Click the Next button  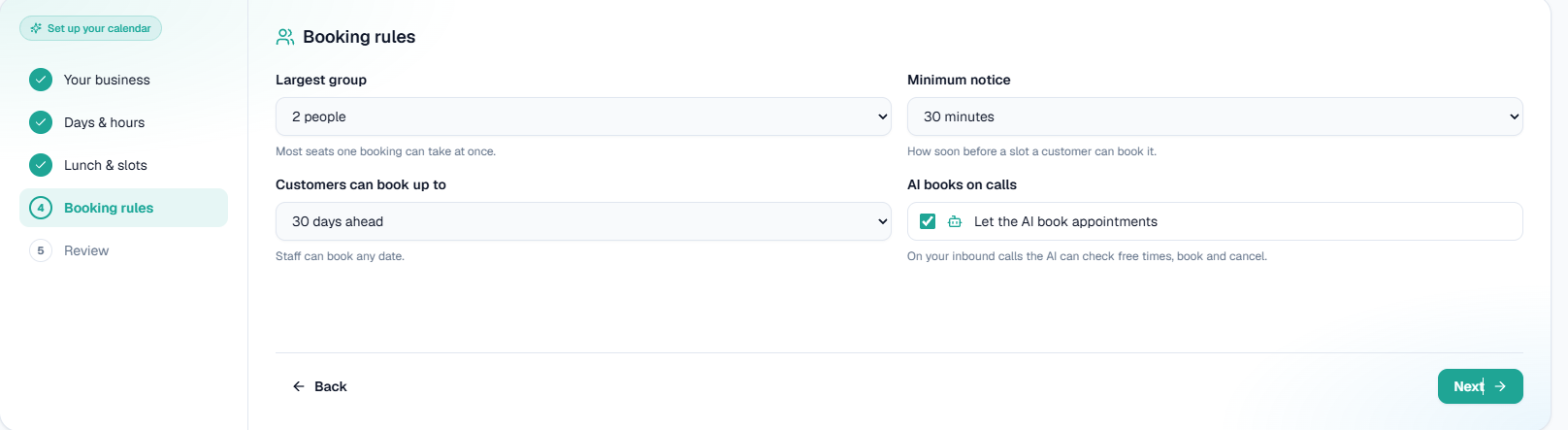pos(1480,386)
